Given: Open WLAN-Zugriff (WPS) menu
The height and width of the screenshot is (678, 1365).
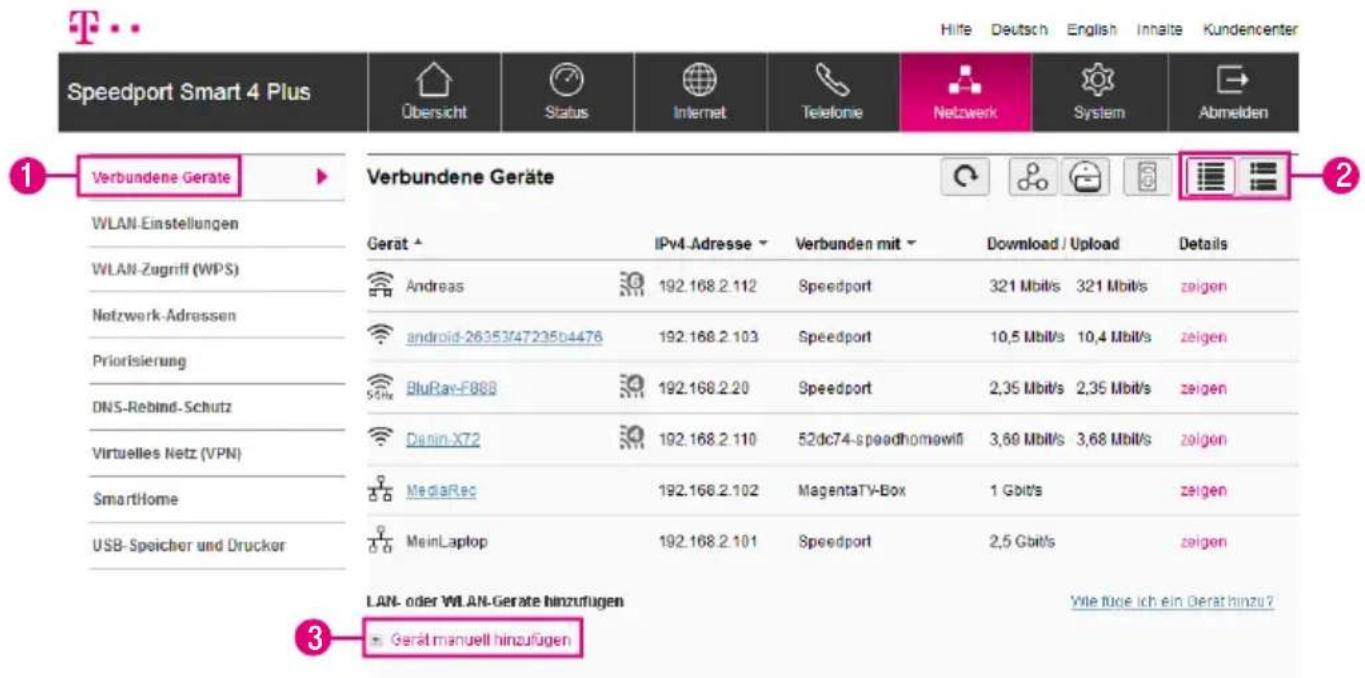Looking at the screenshot, I should click(217, 270).
